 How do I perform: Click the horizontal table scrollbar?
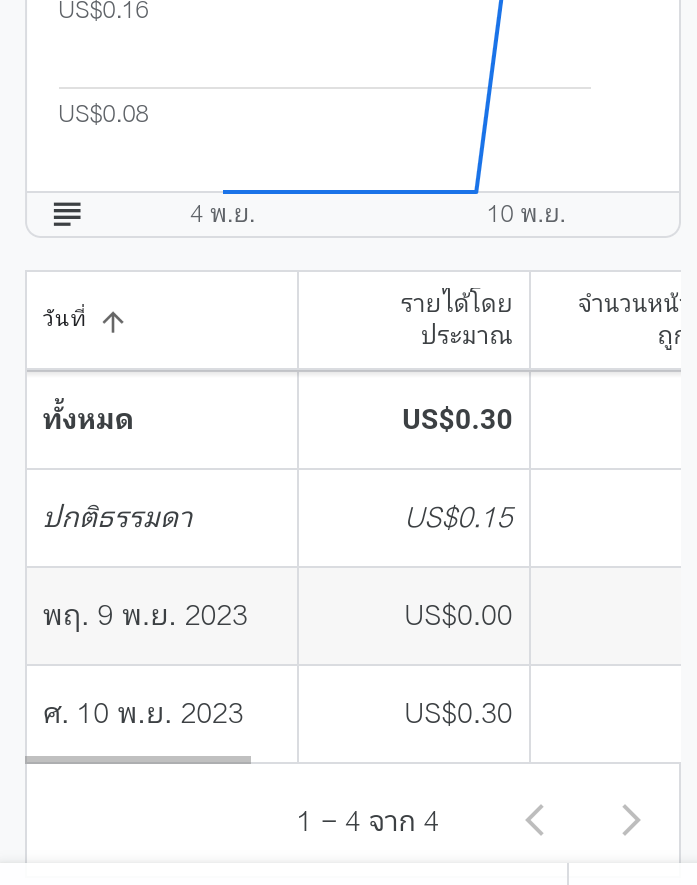click(138, 760)
